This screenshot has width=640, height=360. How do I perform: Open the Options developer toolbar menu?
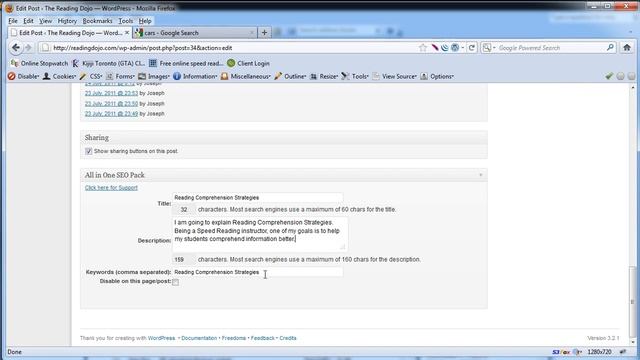(437, 76)
